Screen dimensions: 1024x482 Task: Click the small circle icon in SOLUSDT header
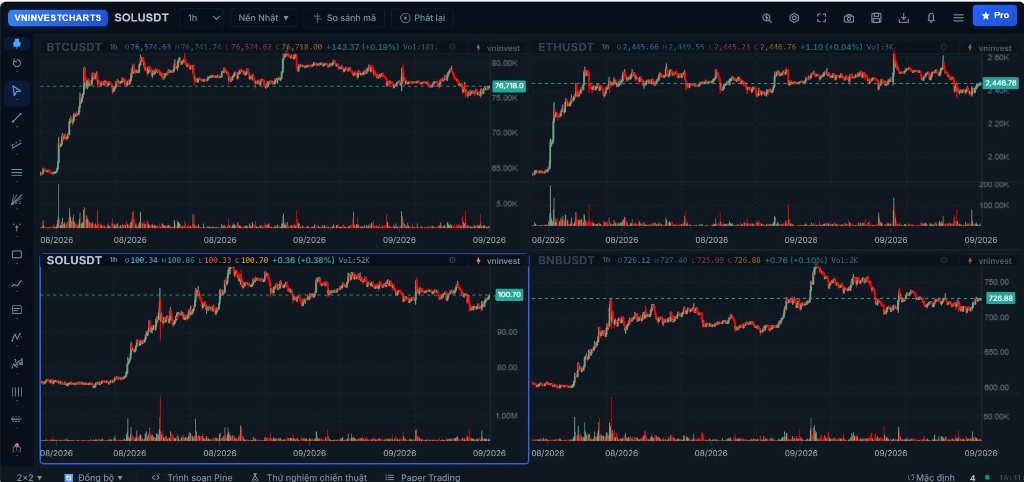click(x=453, y=260)
